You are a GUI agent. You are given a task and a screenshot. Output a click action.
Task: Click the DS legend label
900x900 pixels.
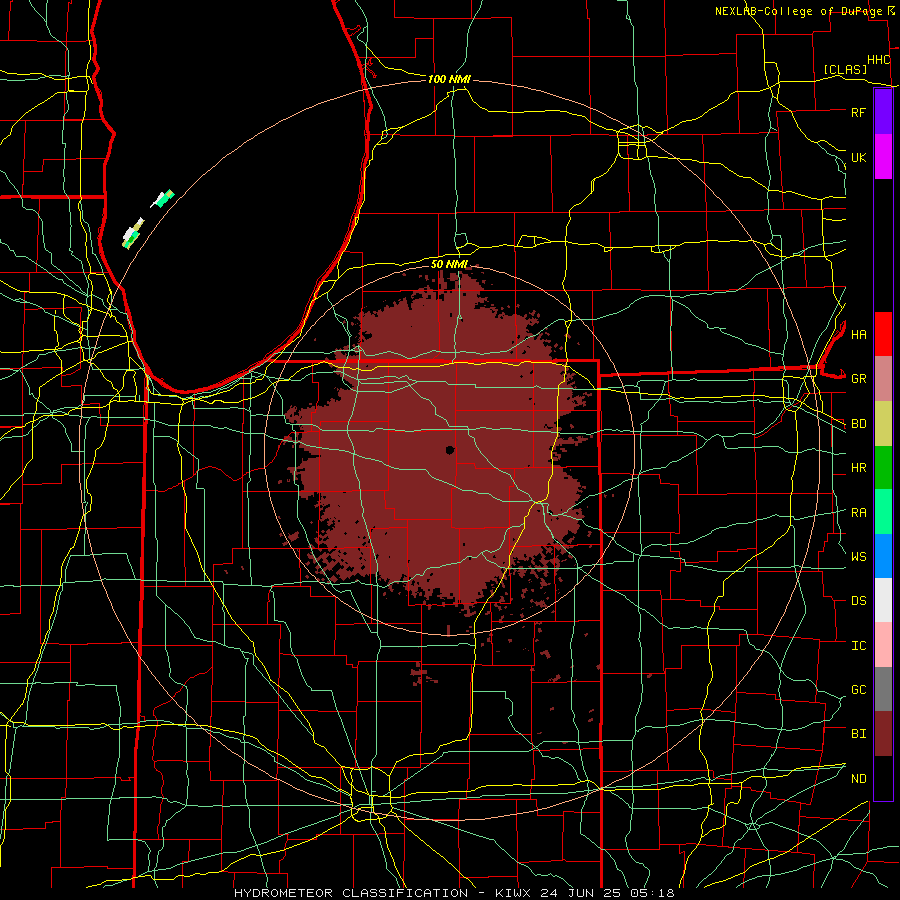(858, 601)
